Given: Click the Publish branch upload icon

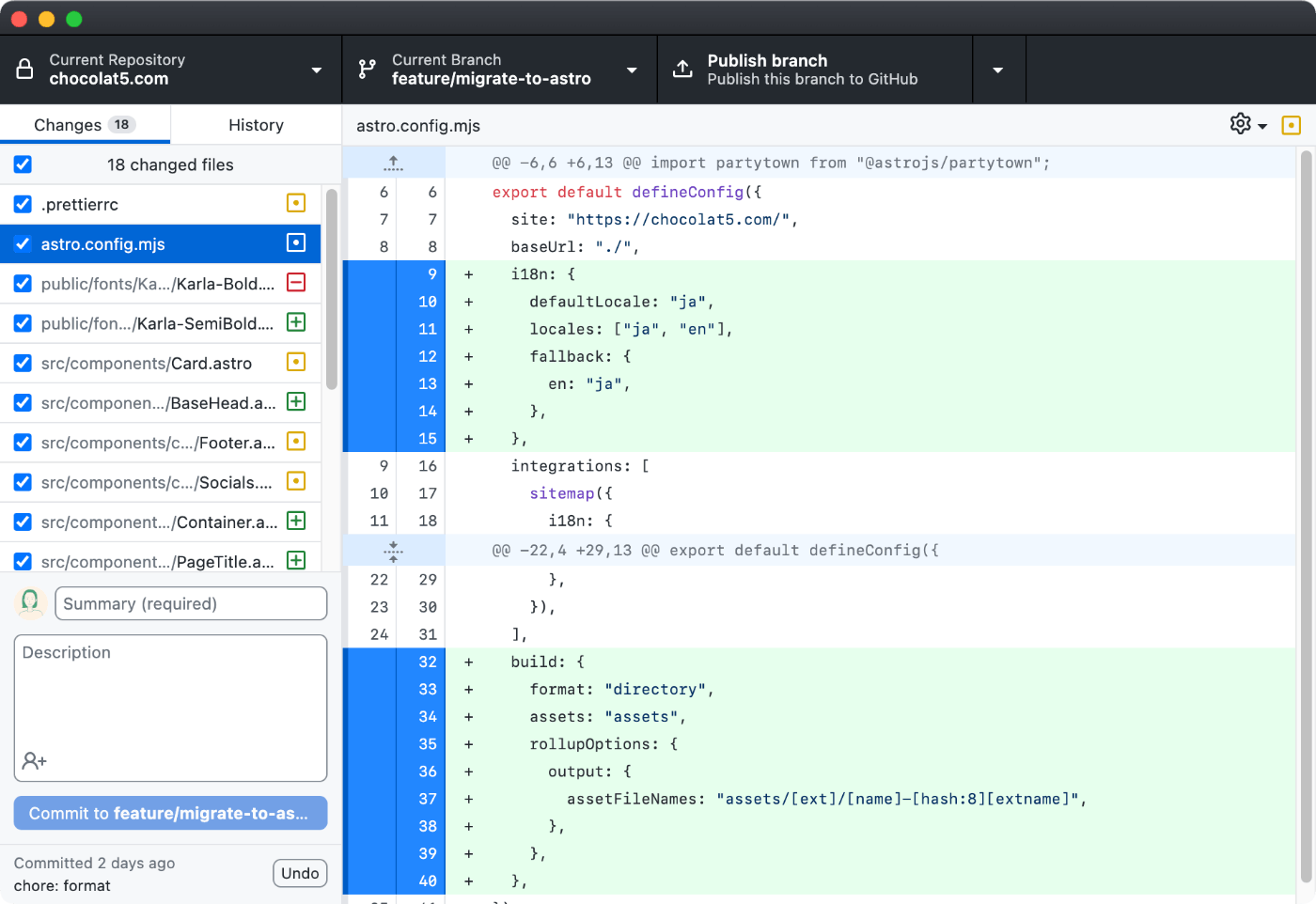Looking at the screenshot, I should click(683, 70).
